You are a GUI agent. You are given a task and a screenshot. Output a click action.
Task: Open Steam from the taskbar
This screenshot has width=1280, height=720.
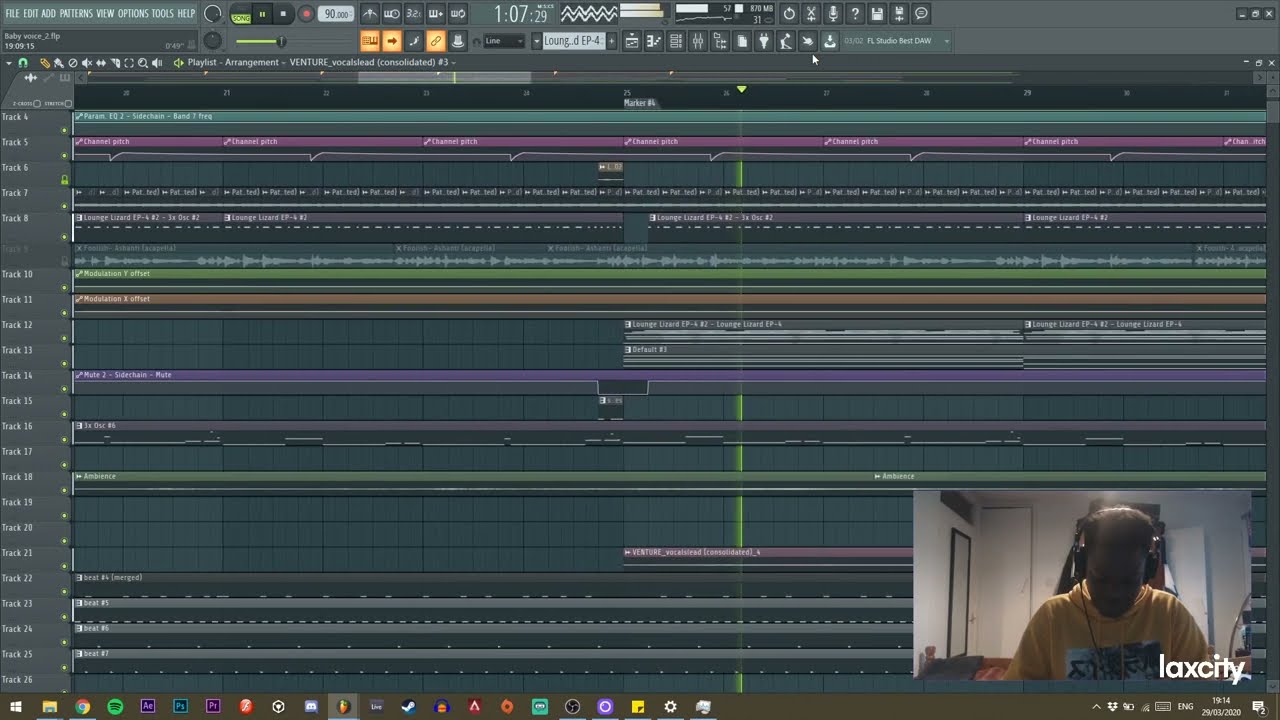tap(409, 707)
